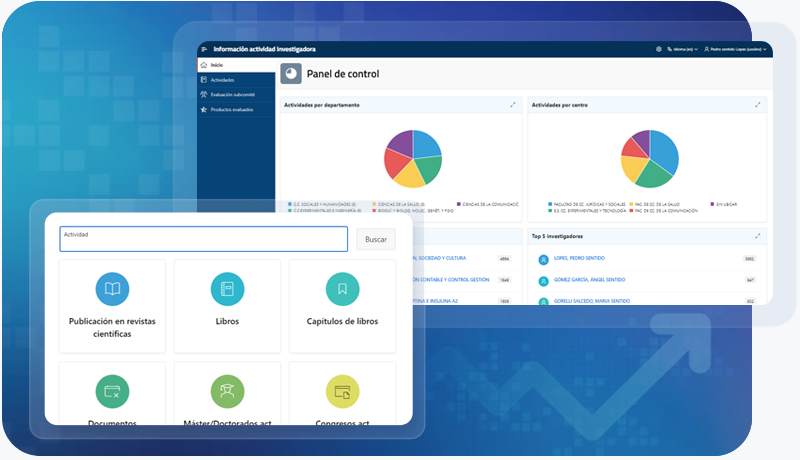Select the Máster/Doctorados graduate icon

point(227,391)
